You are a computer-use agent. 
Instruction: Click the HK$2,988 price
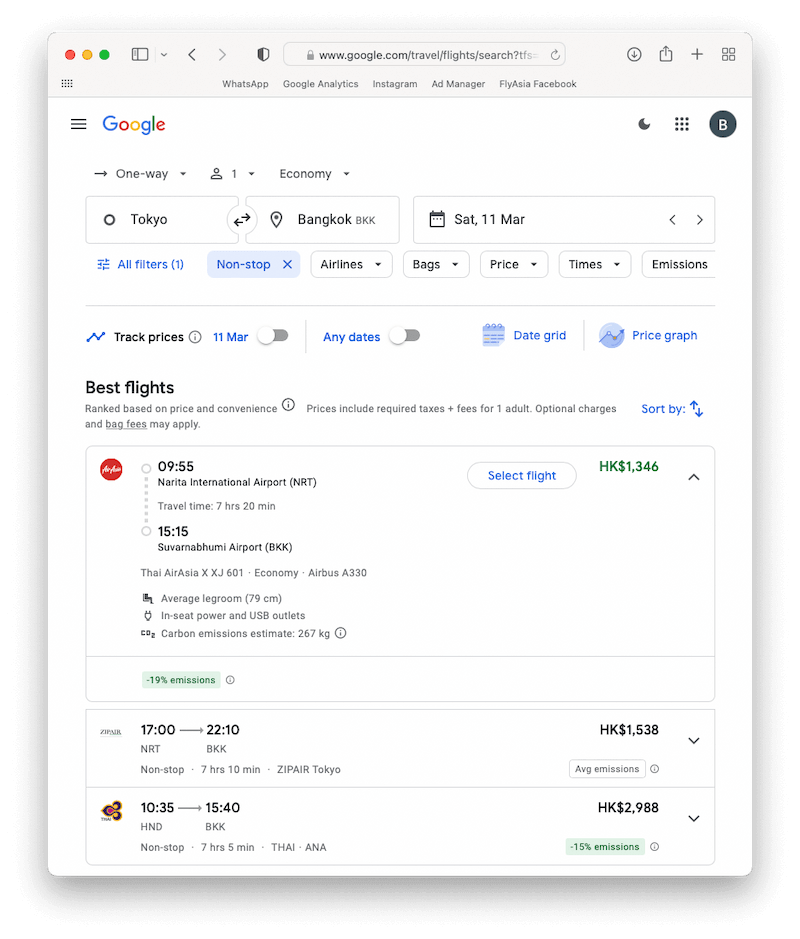pos(628,808)
